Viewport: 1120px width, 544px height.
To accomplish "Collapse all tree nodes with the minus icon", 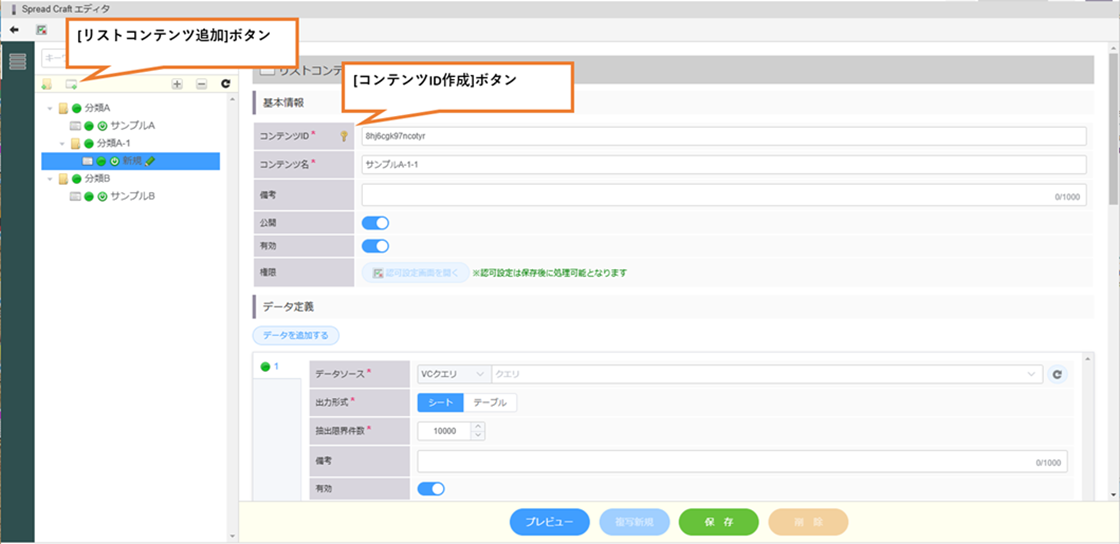I will [x=201, y=84].
